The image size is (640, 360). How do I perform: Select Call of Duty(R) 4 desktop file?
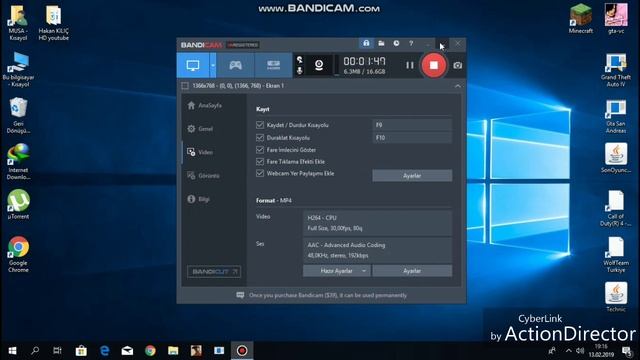coord(616,209)
